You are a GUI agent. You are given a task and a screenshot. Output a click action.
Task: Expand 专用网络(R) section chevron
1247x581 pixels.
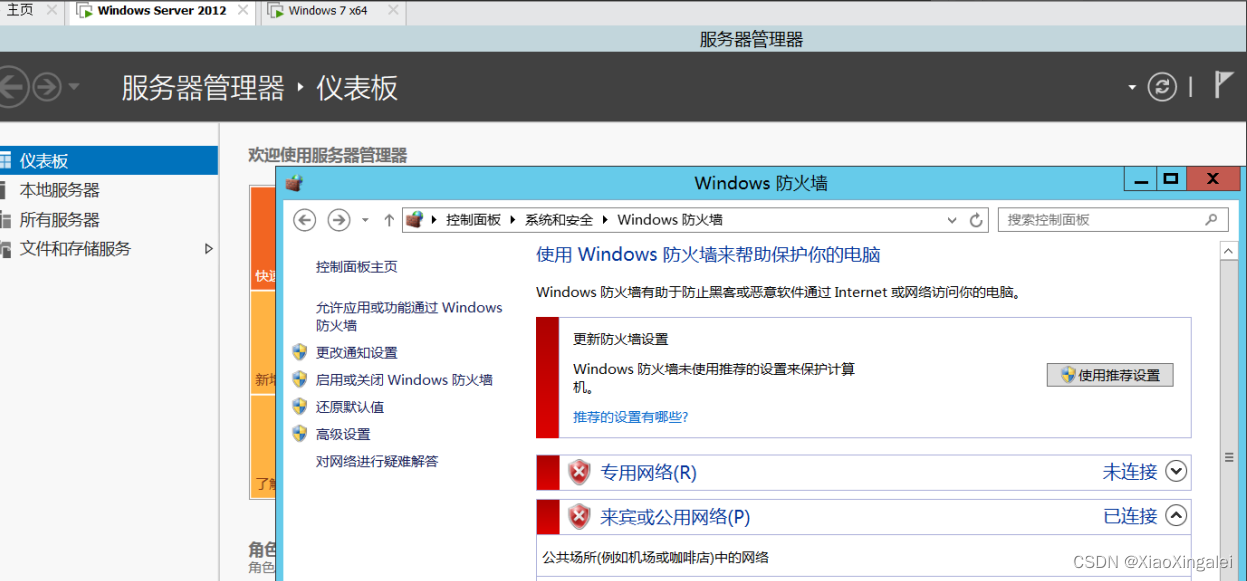pyautogui.click(x=1176, y=471)
